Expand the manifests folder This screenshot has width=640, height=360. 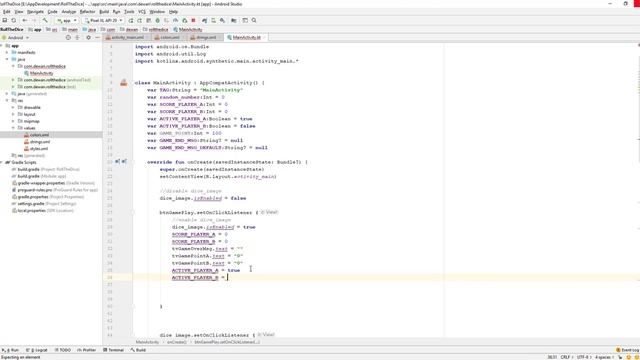tap(7, 53)
